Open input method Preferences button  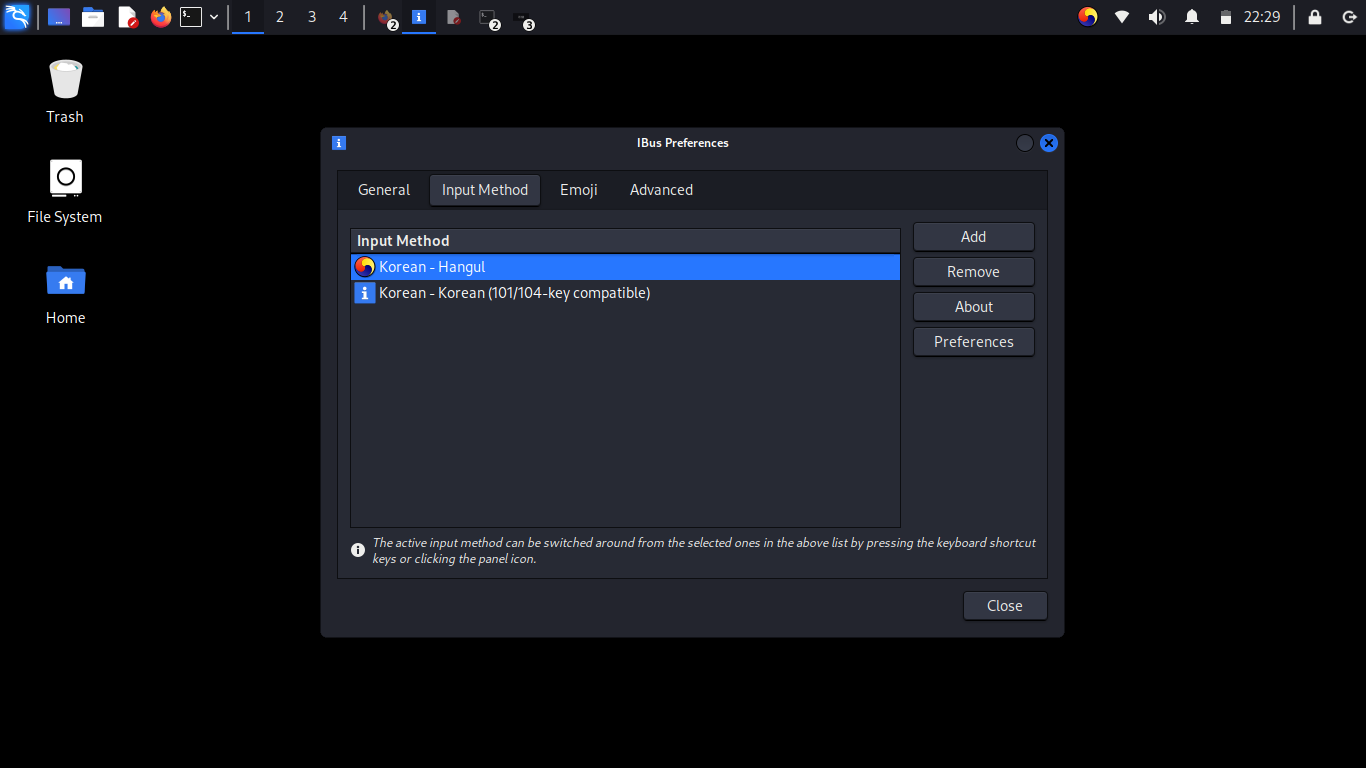point(974,342)
